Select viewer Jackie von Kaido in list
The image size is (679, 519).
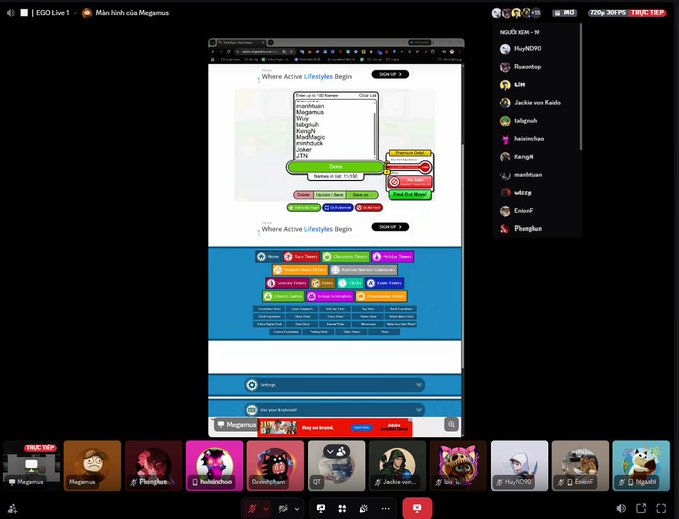537,103
